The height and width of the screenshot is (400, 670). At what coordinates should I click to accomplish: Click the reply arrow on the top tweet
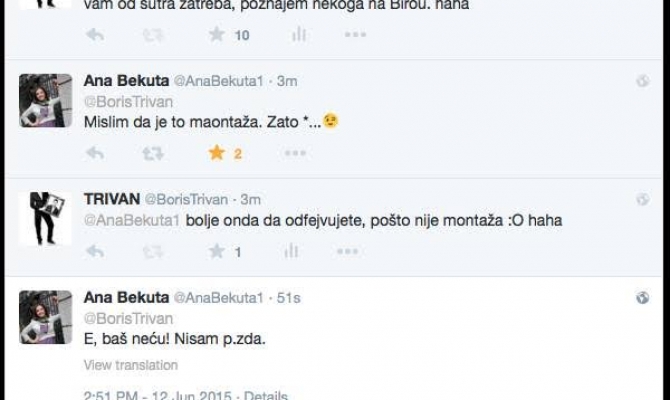96,35
